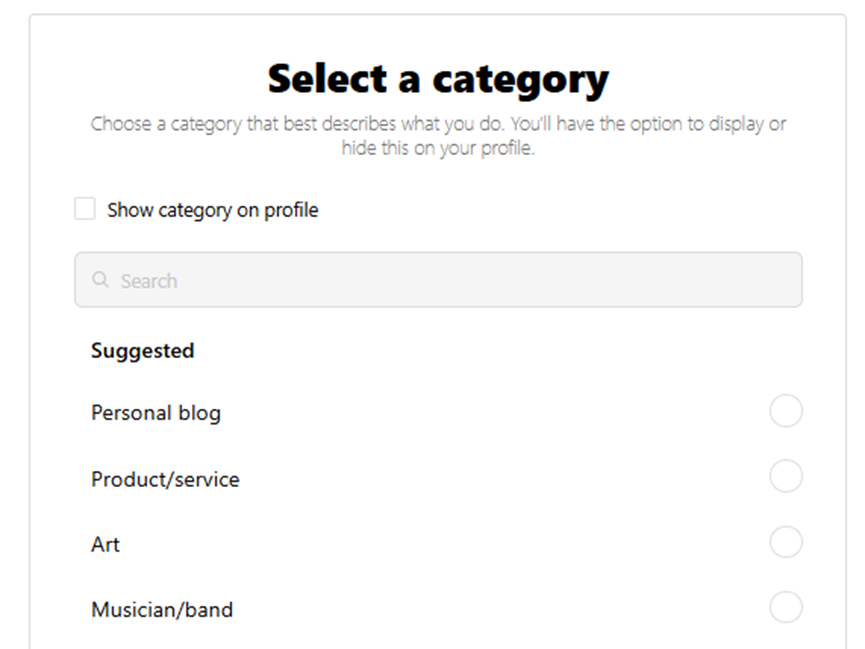Image resolution: width=865 pixels, height=649 pixels.
Task: Click the magnifying glass search icon
Action: pos(100,280)
